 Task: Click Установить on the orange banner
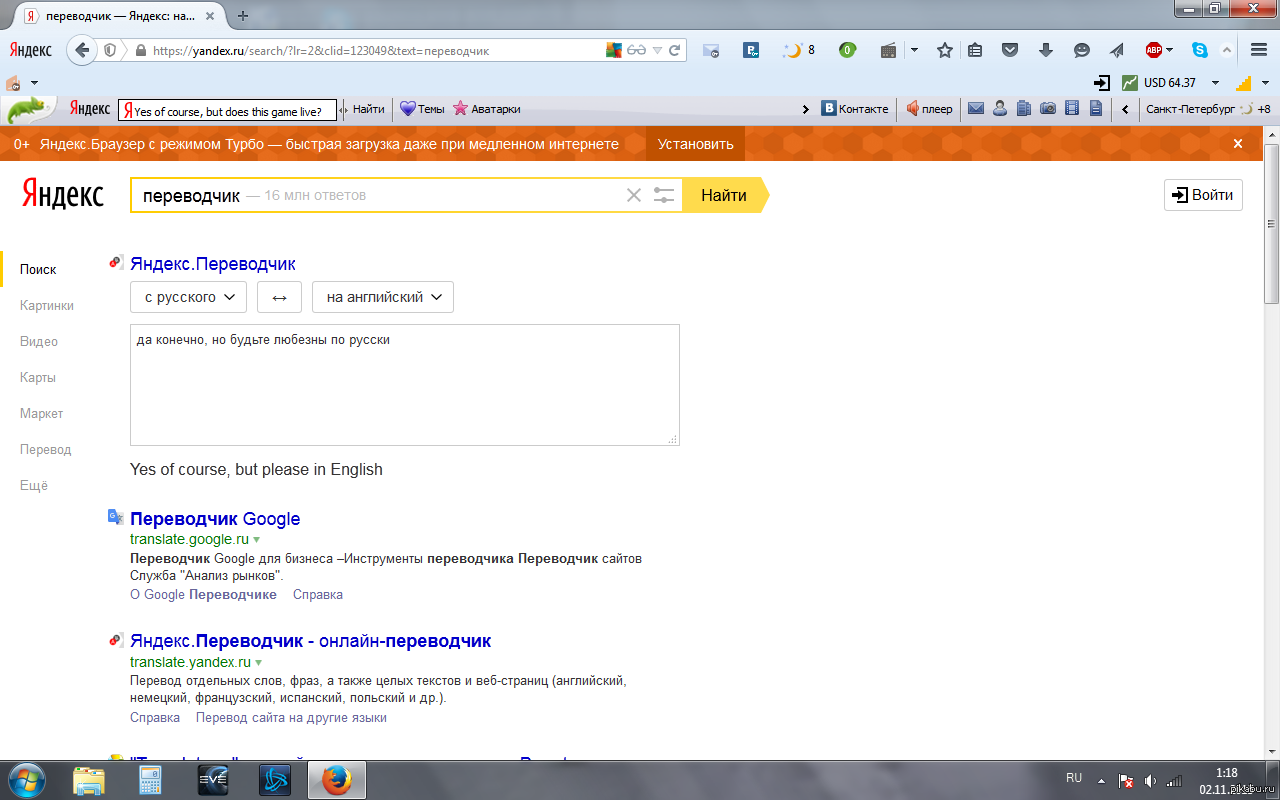695,144
